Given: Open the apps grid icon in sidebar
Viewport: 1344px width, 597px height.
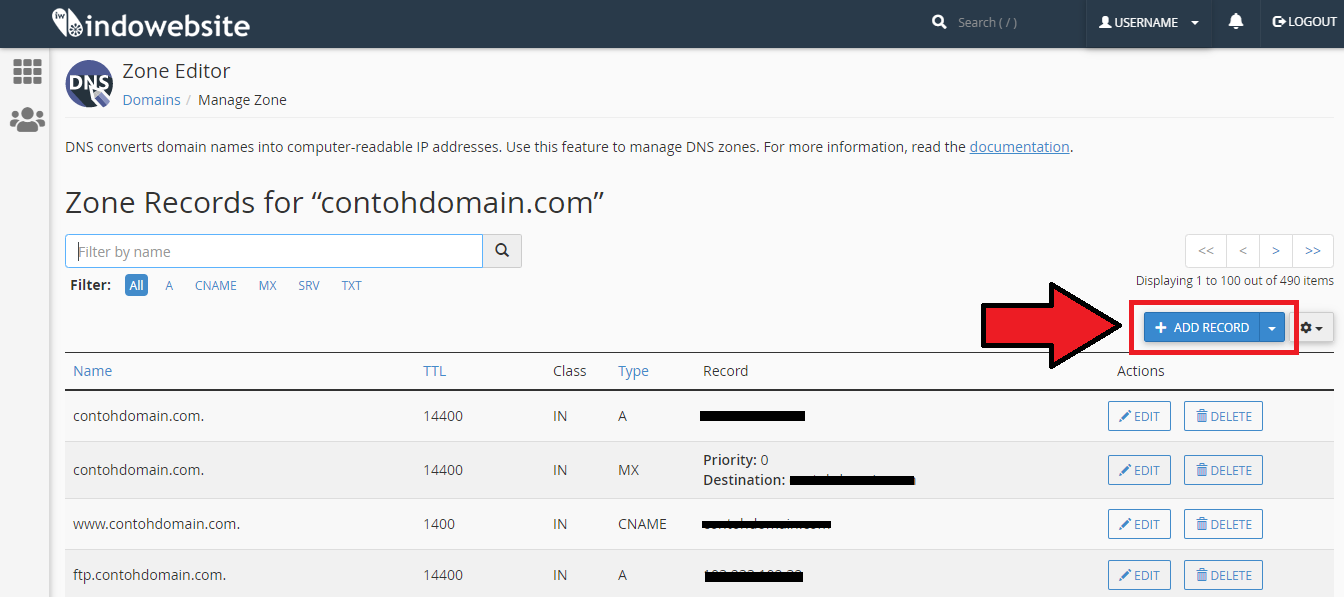Looking at the screenshot, I should (x=27, y=71).
